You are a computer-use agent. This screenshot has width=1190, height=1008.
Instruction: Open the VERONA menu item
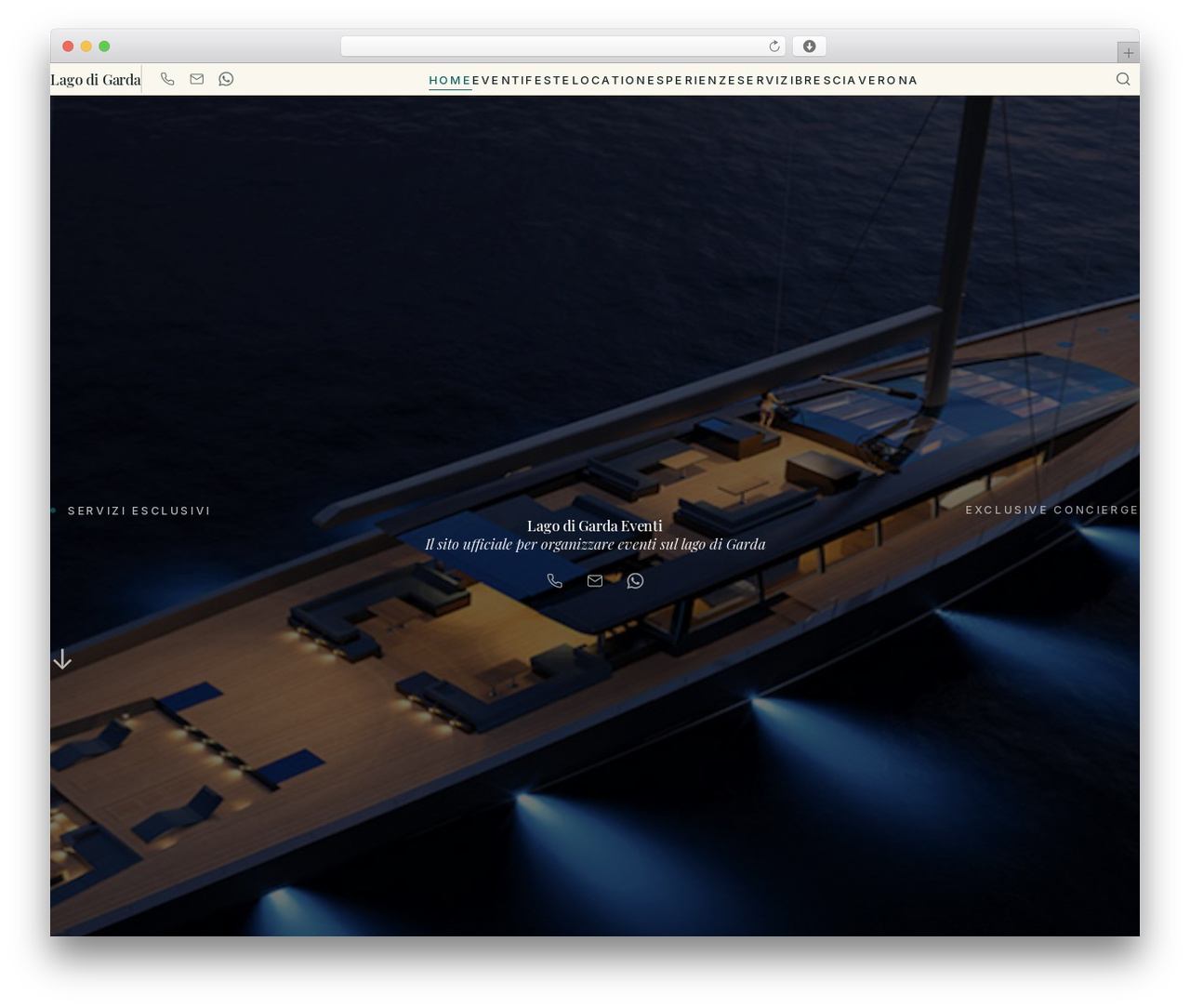(888, 80)
